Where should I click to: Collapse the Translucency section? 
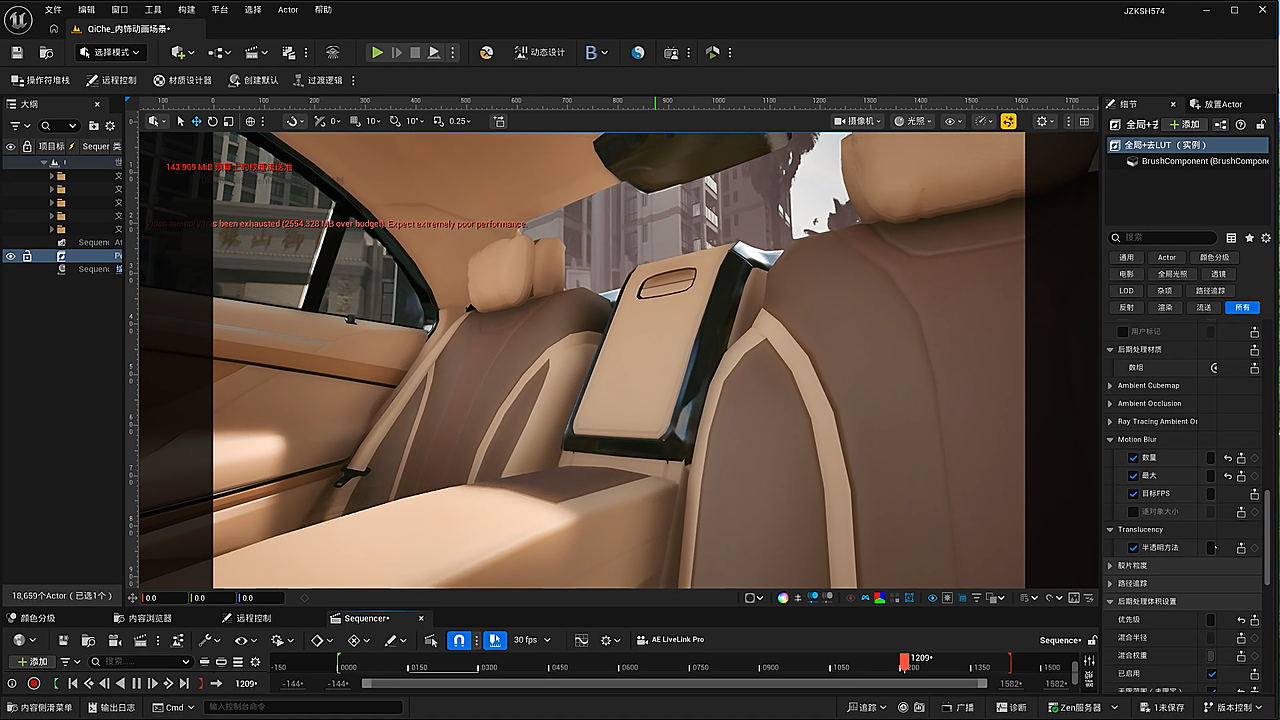point(1110,529)
